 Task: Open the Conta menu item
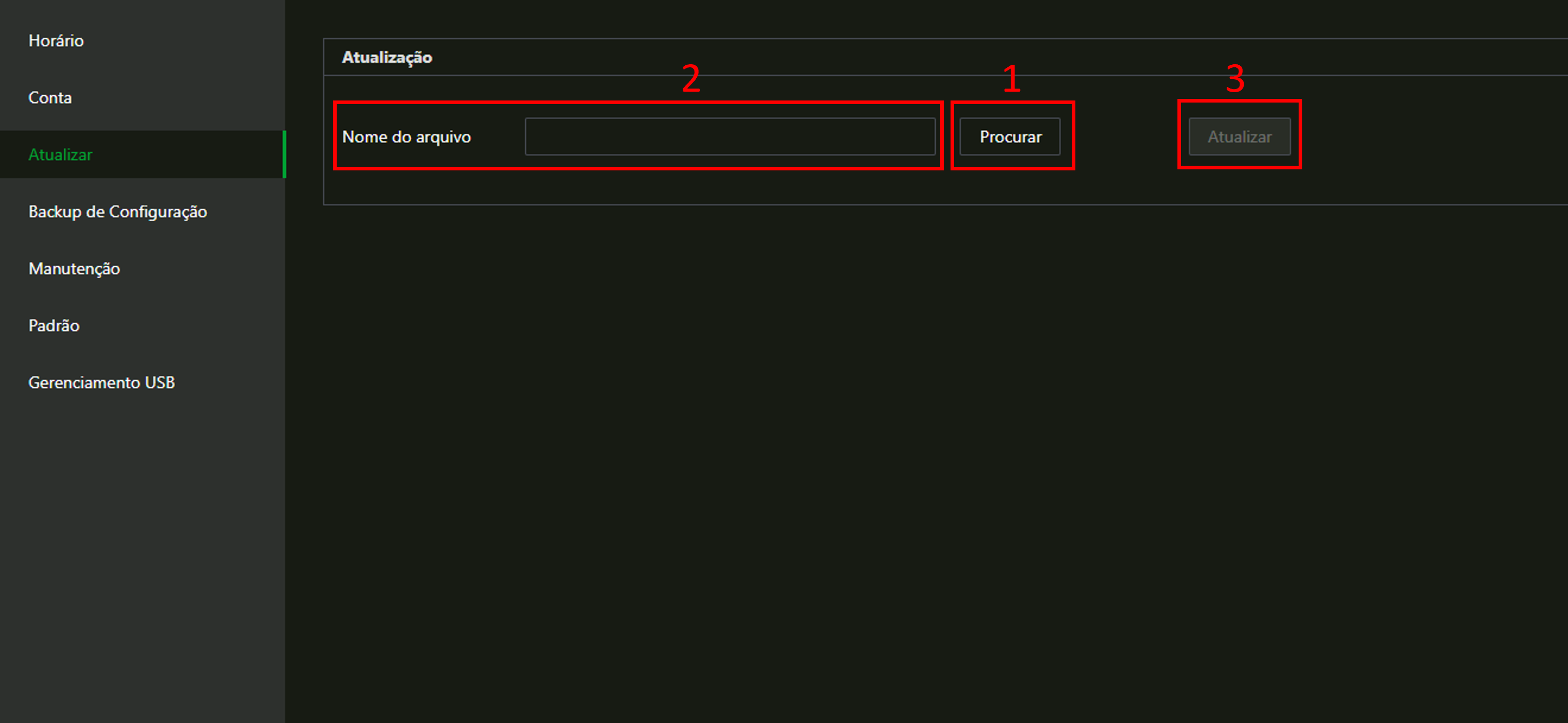pos(50,98)
